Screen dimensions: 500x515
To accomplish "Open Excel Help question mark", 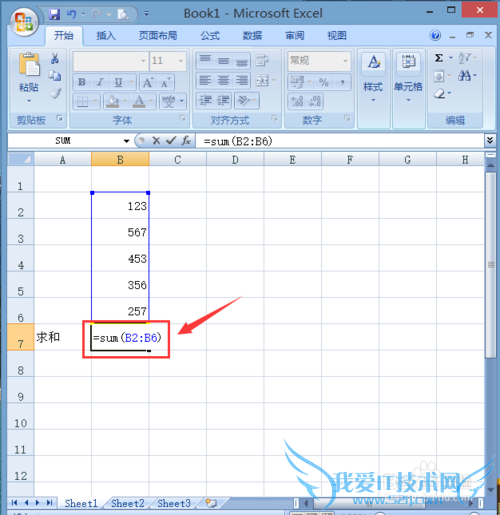I will click(x=435, y=35).
